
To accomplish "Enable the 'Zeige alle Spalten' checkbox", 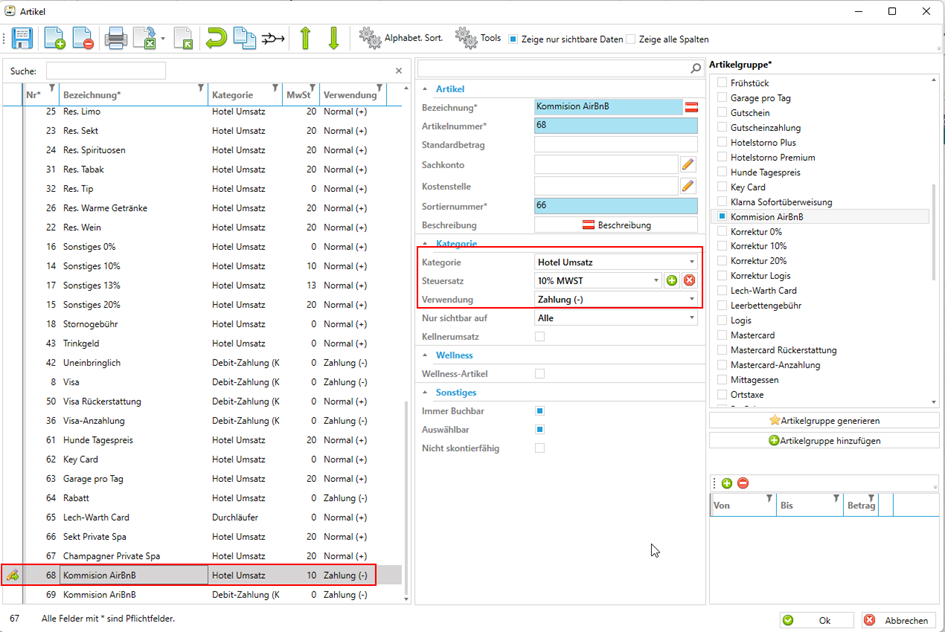I will 631,39.
